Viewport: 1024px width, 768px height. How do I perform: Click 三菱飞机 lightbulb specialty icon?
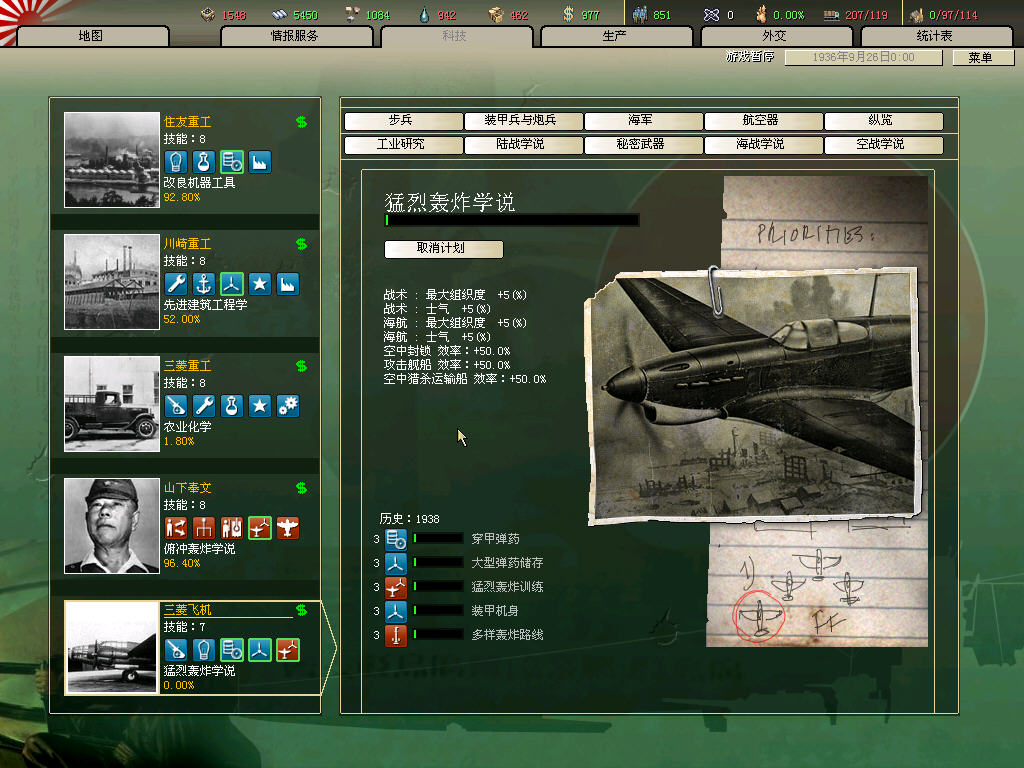pos(204,650)
